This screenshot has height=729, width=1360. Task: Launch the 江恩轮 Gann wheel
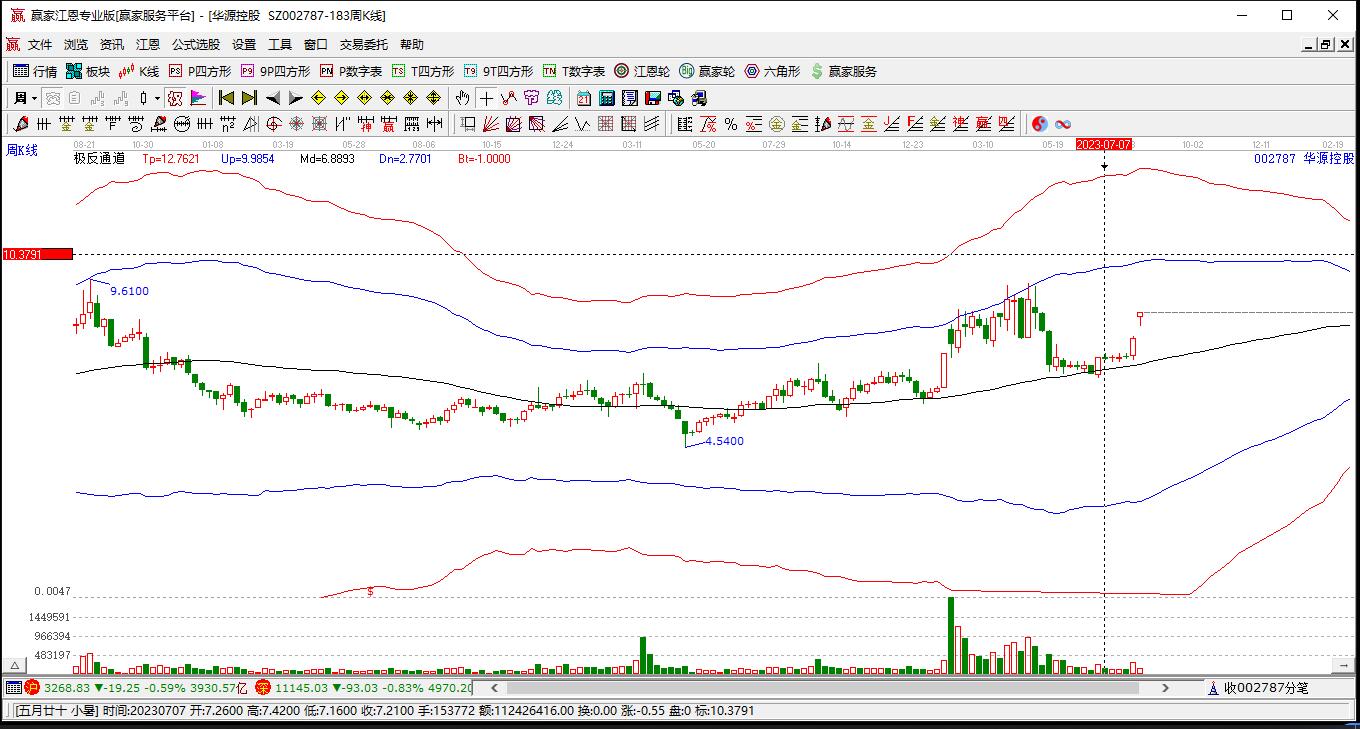642,71
